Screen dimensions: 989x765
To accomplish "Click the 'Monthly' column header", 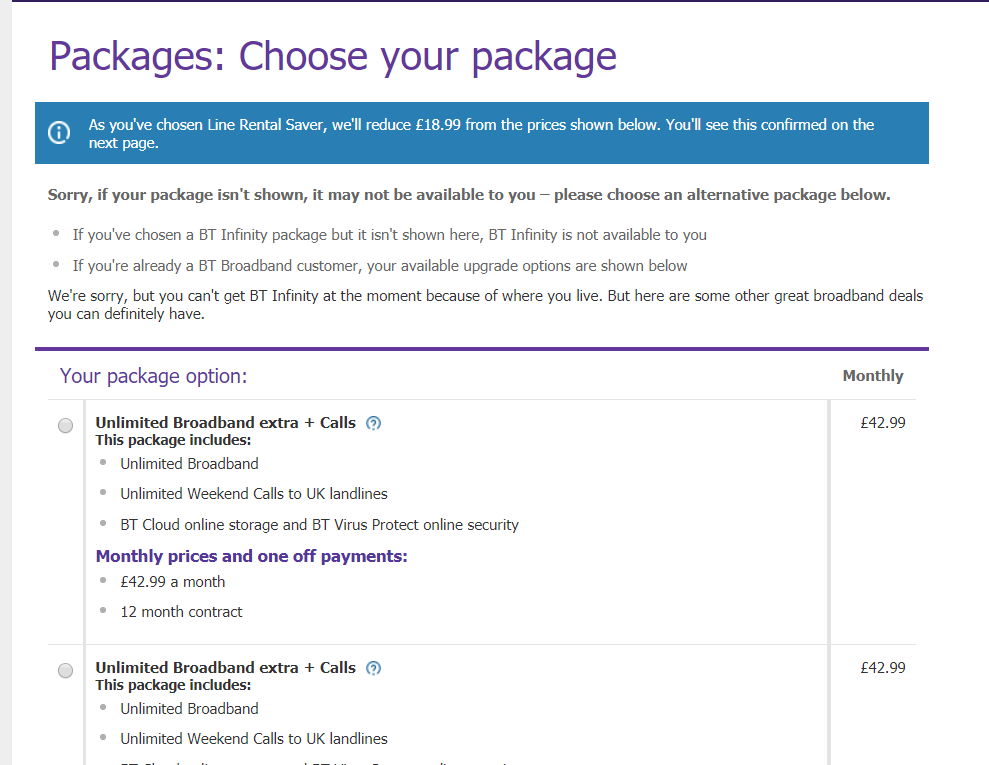I will pos(872,376).
